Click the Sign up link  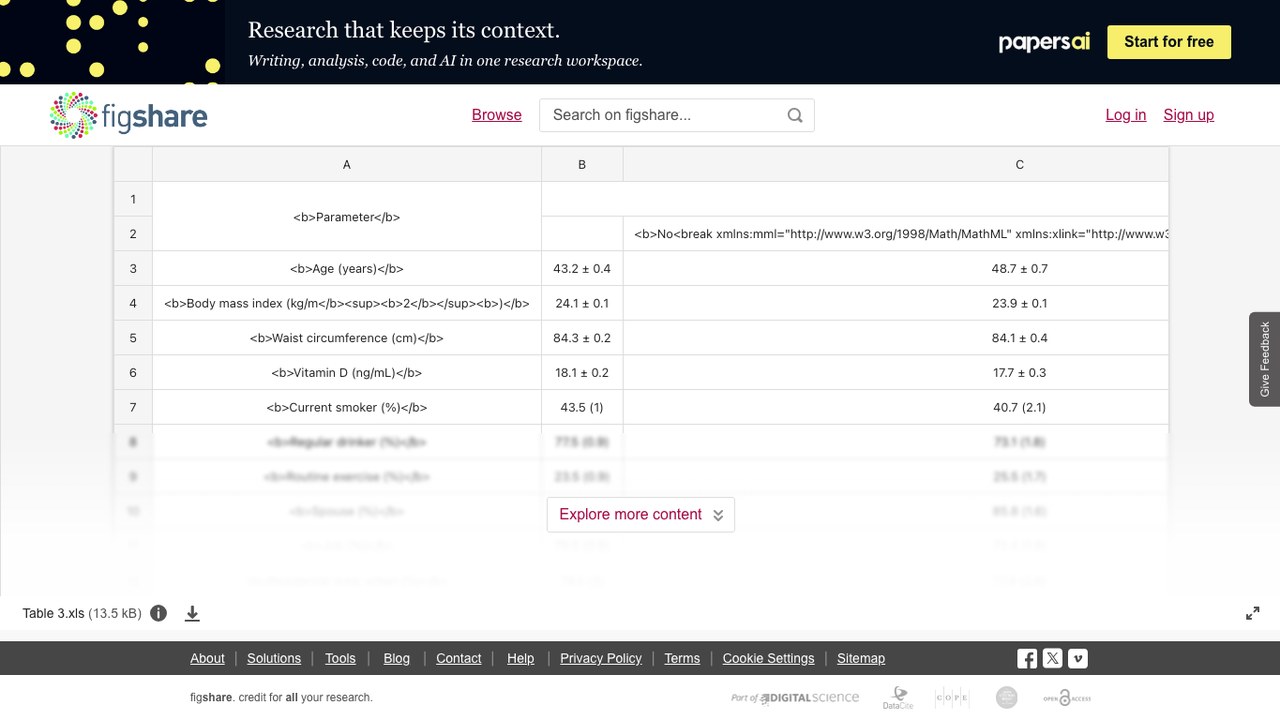[1189, 115]
